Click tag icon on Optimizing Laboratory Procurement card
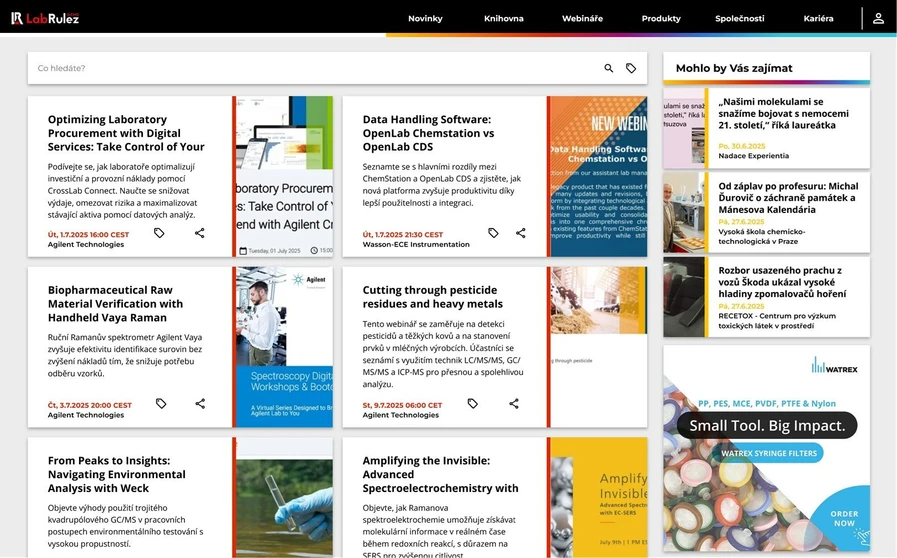The width and height of the screenshot is (897, 558). click(x=160, y=233)
